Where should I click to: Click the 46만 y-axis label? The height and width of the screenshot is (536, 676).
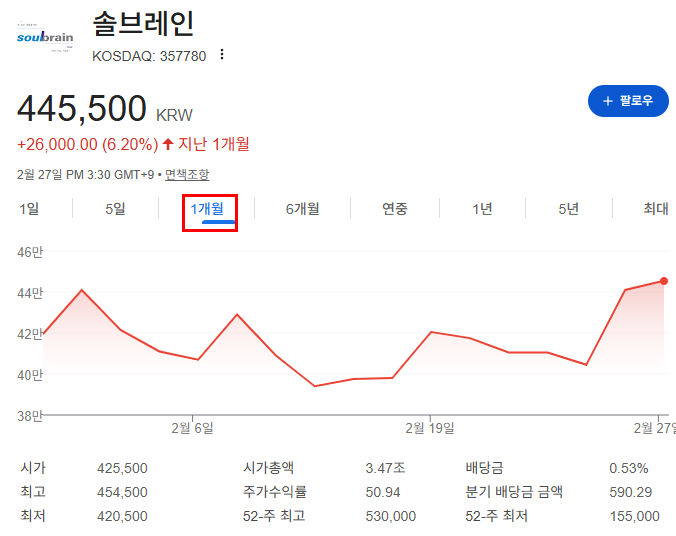click(x=30, y=252)
